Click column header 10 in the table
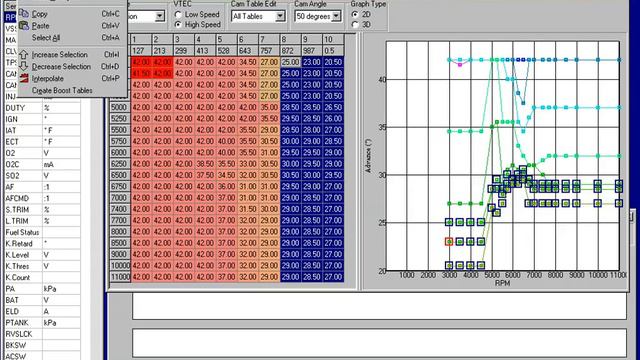Viewport: 640px width, 360px height. (x=333, y=40)
